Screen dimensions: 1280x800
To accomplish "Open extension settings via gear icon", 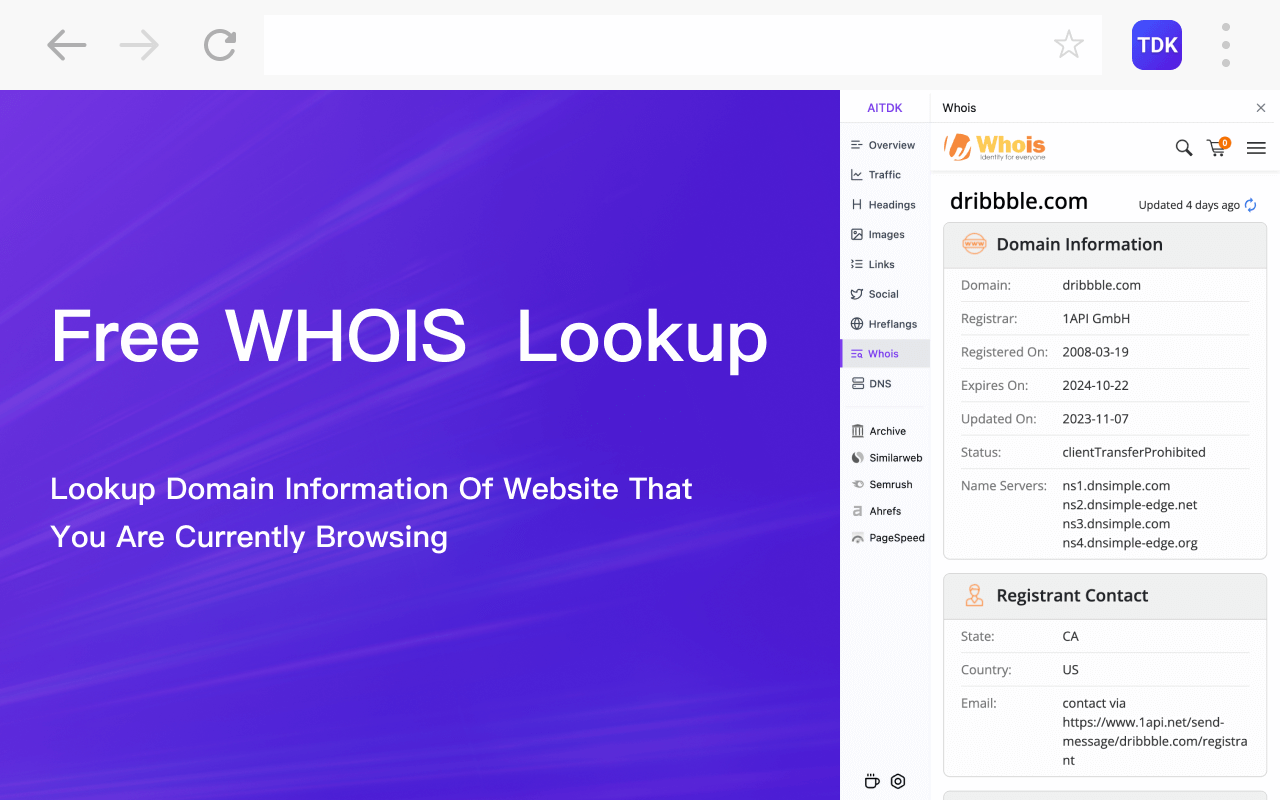I will [897, 780].
